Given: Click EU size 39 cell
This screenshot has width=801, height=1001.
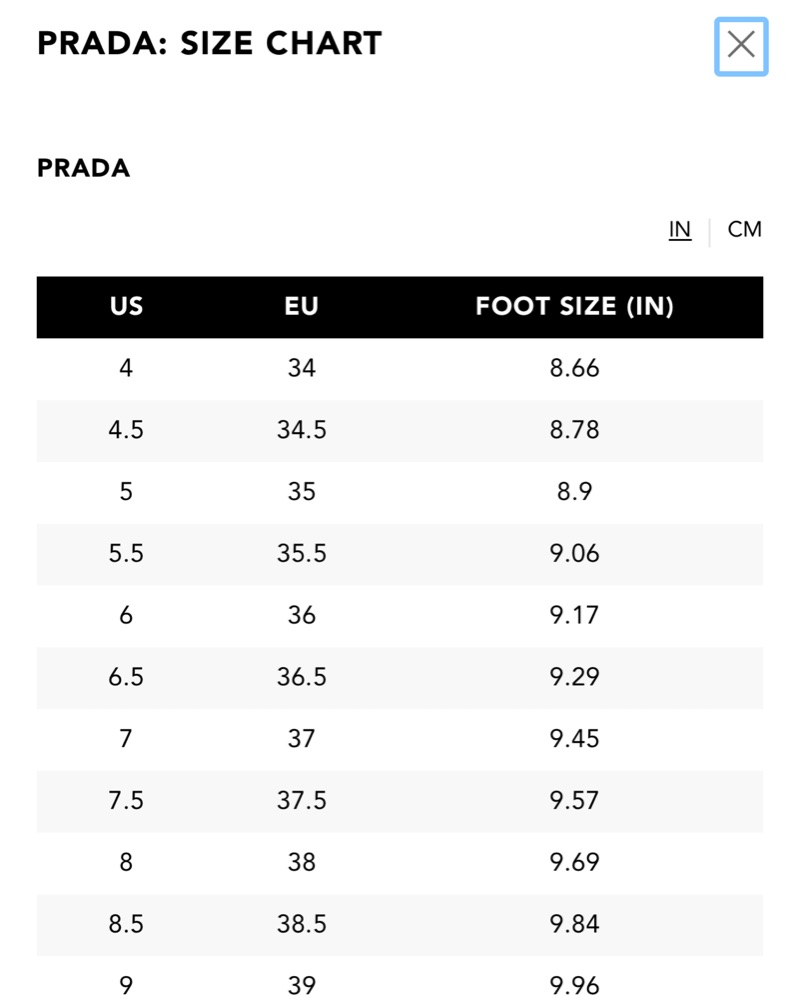Looking at the screenshot, I should 301,985.
